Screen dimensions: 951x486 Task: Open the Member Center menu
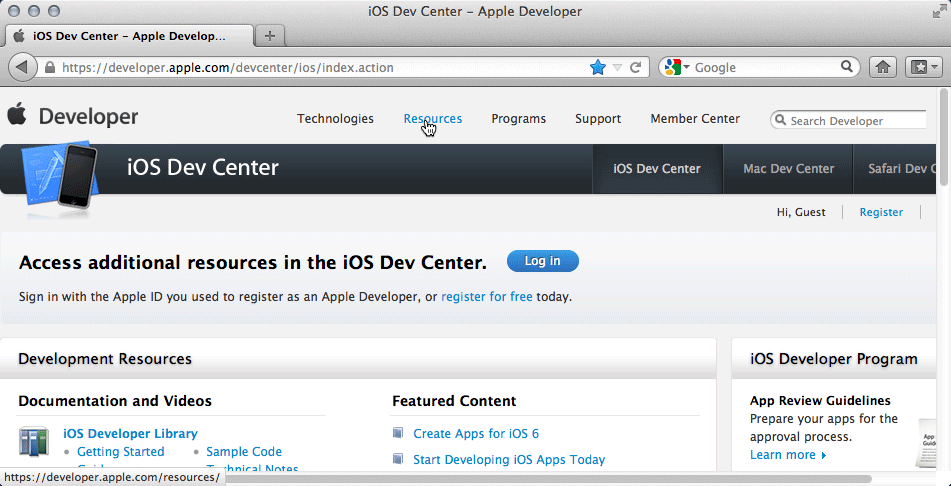tap(695, 119)
